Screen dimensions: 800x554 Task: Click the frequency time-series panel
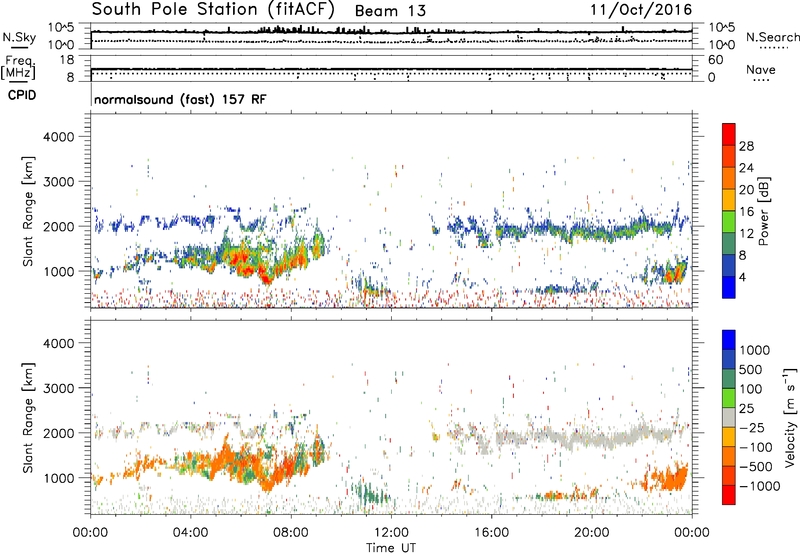(x=391, y=68)
